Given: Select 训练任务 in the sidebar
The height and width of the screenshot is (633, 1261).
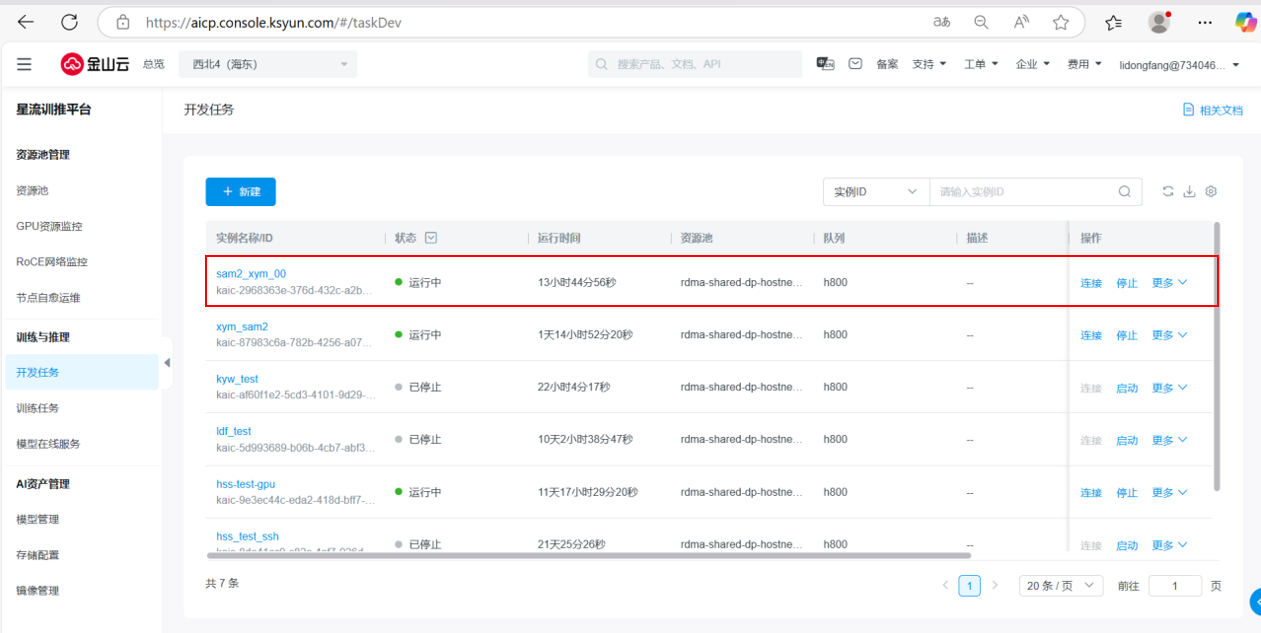Looking at the screenshot, I should [x=38, y=408].
